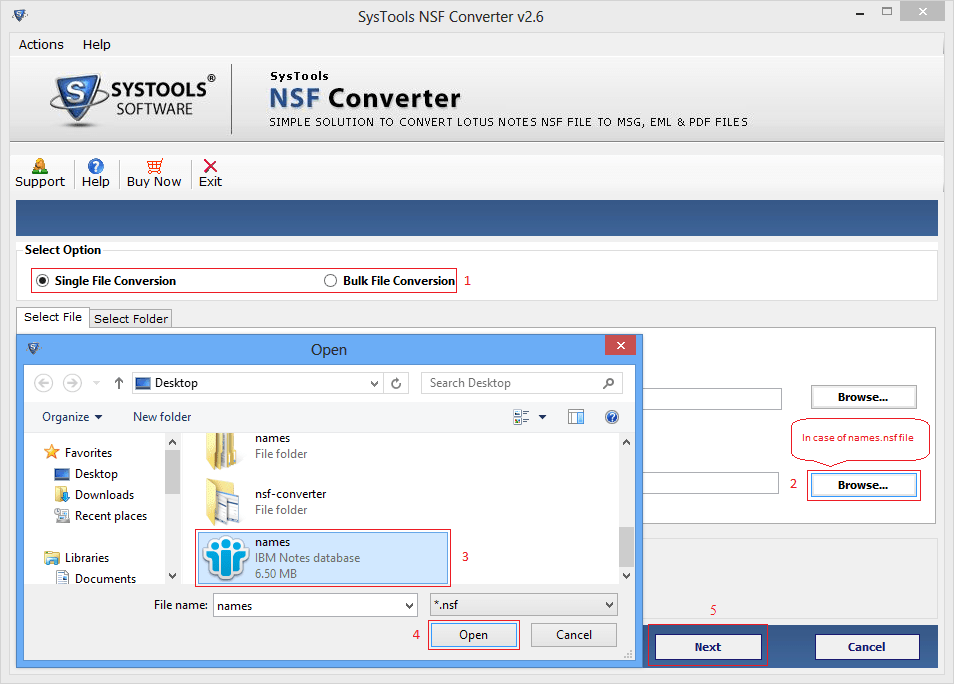Go back in the Open dialog
Screen dimensions: 954x684
click(43, 383)
